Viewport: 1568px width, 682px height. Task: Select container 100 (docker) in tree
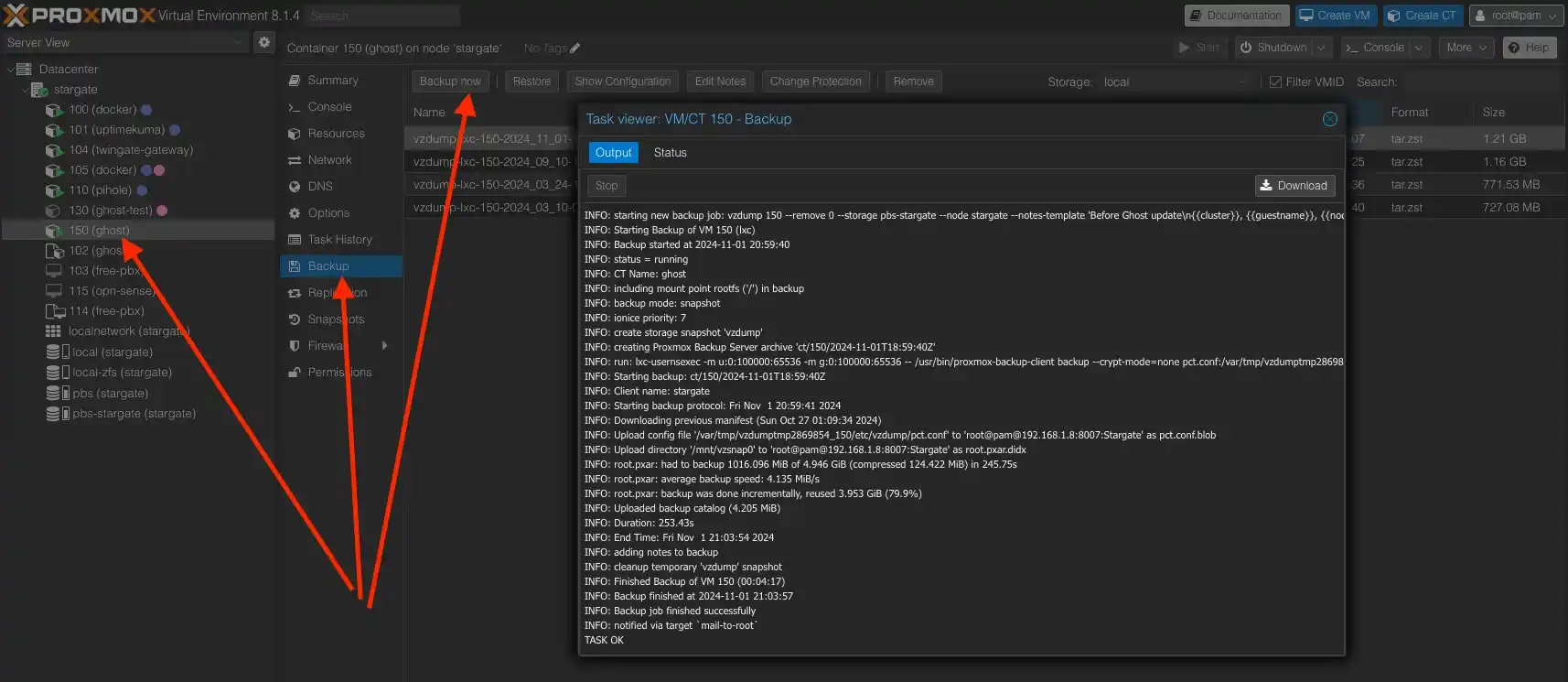(102, 110)
